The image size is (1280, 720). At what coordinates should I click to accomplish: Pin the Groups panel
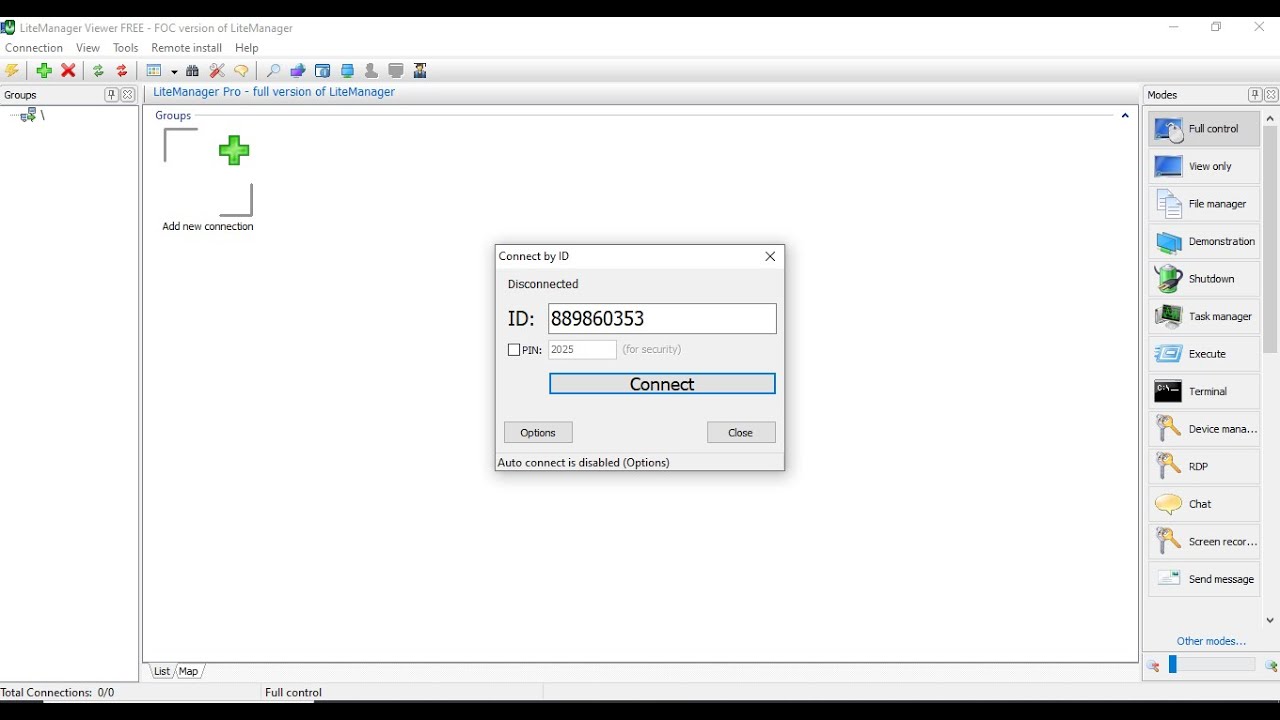click(111, 95)
